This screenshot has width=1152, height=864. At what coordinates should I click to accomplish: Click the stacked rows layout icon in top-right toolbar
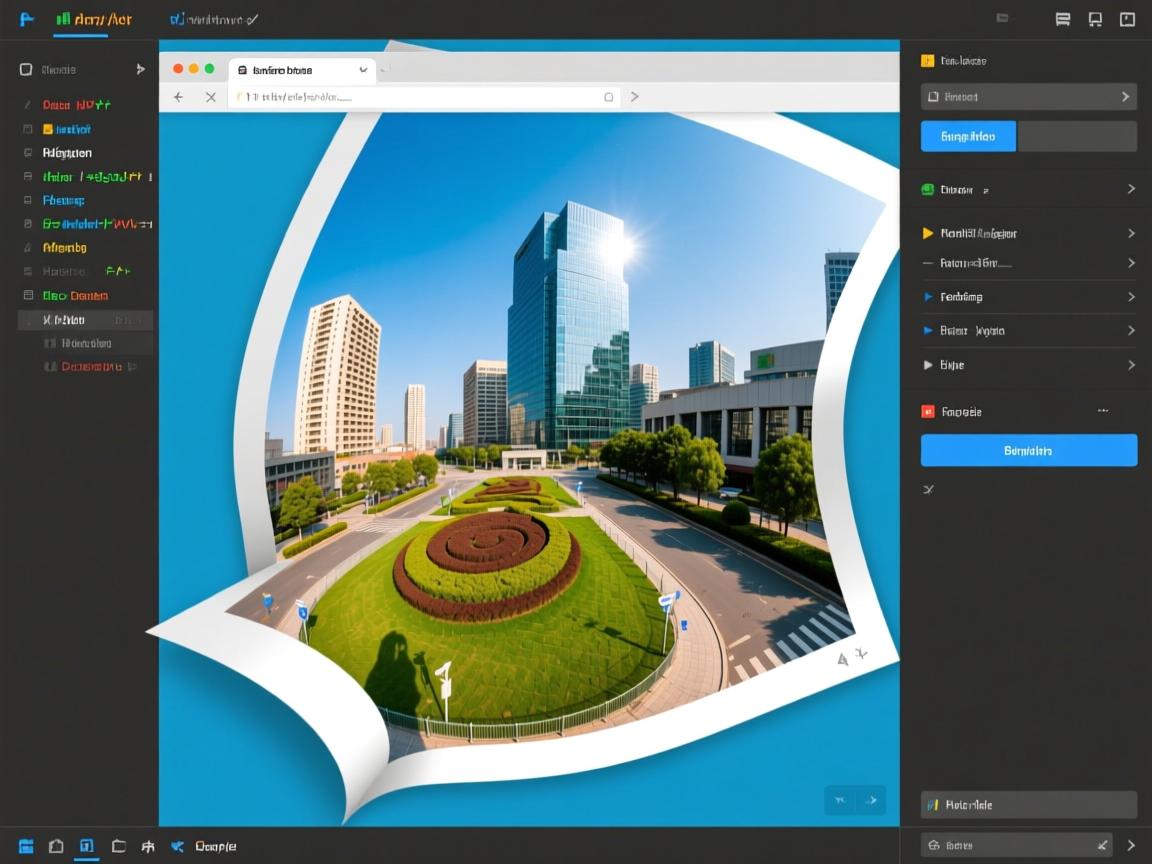point(1063,19)
